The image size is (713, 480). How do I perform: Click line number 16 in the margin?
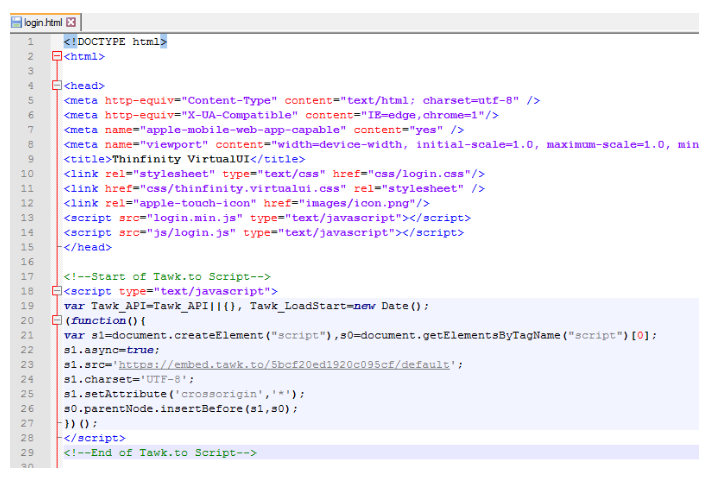[27, 262]
